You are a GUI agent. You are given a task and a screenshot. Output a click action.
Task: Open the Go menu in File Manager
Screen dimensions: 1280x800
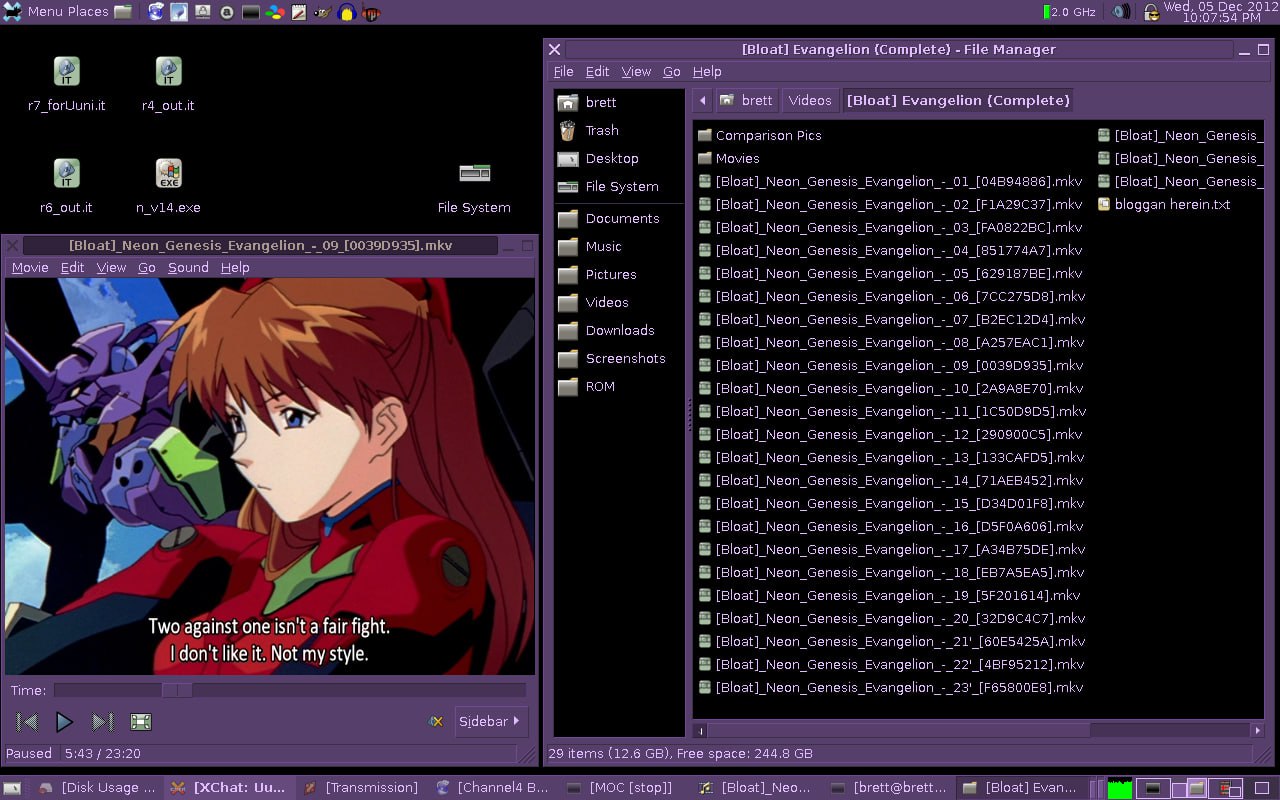671,71
